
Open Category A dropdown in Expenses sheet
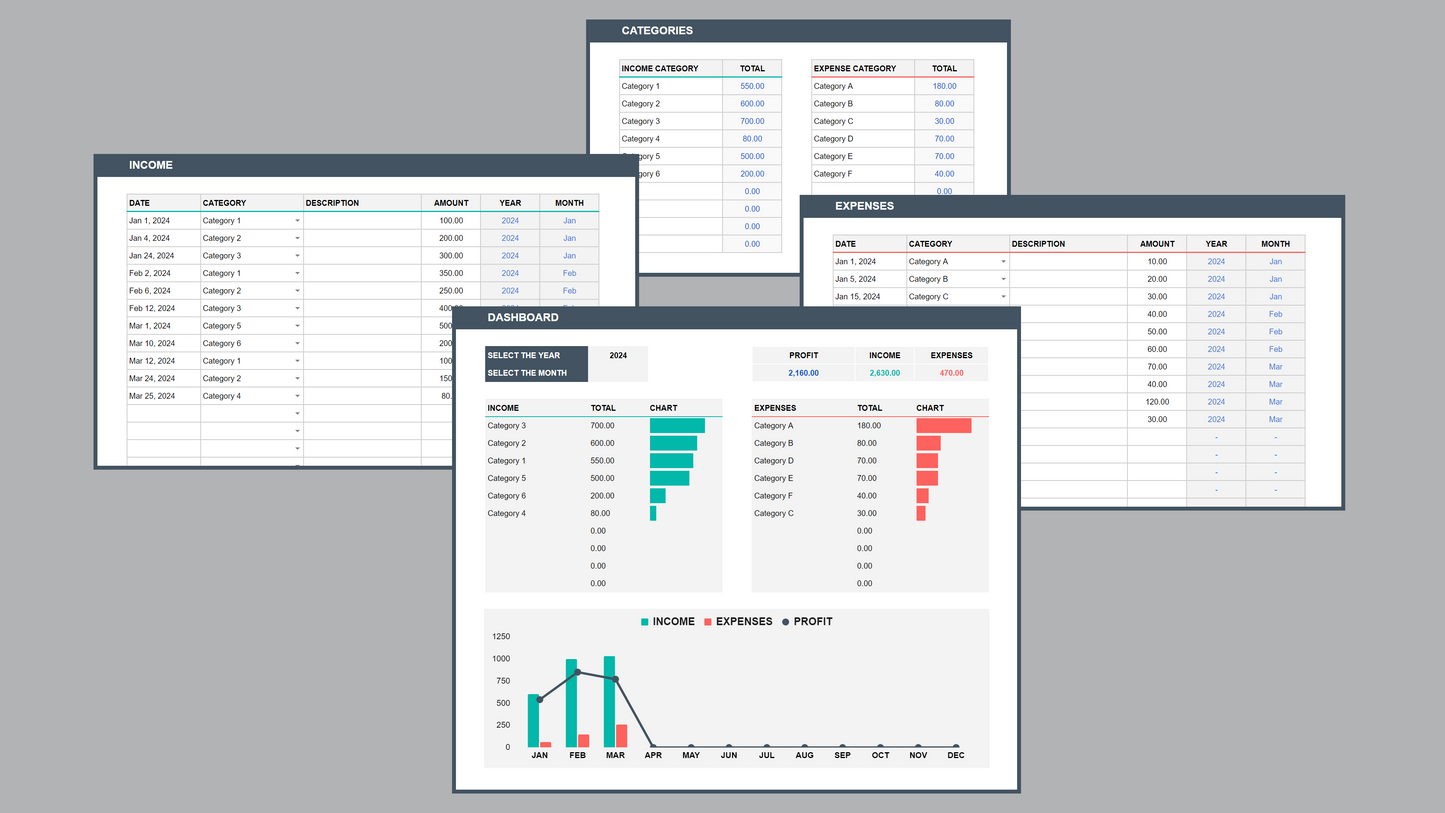coord(1003,262)
